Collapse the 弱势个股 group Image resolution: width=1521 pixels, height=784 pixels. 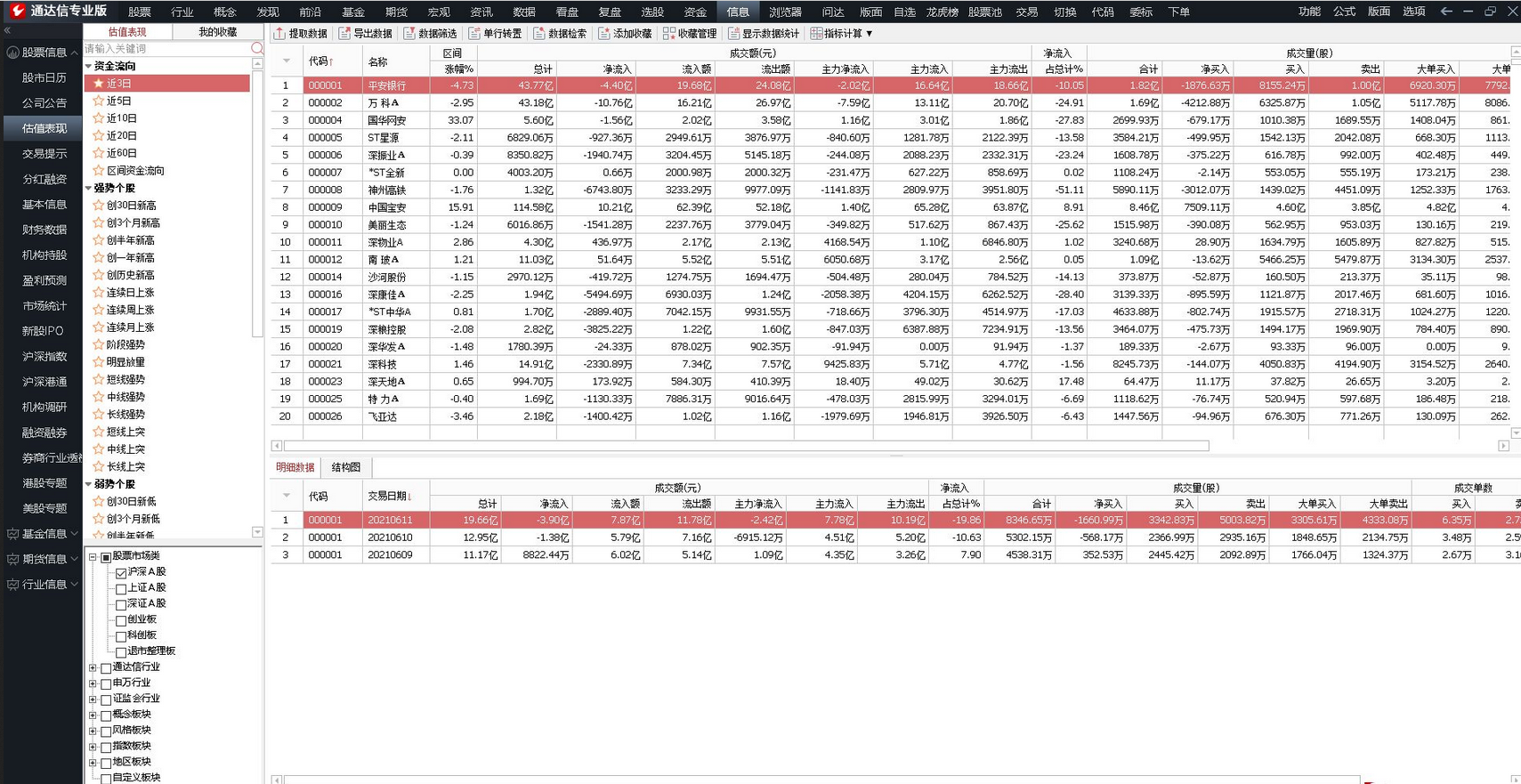pyautogui.click(x=88, y=484)
